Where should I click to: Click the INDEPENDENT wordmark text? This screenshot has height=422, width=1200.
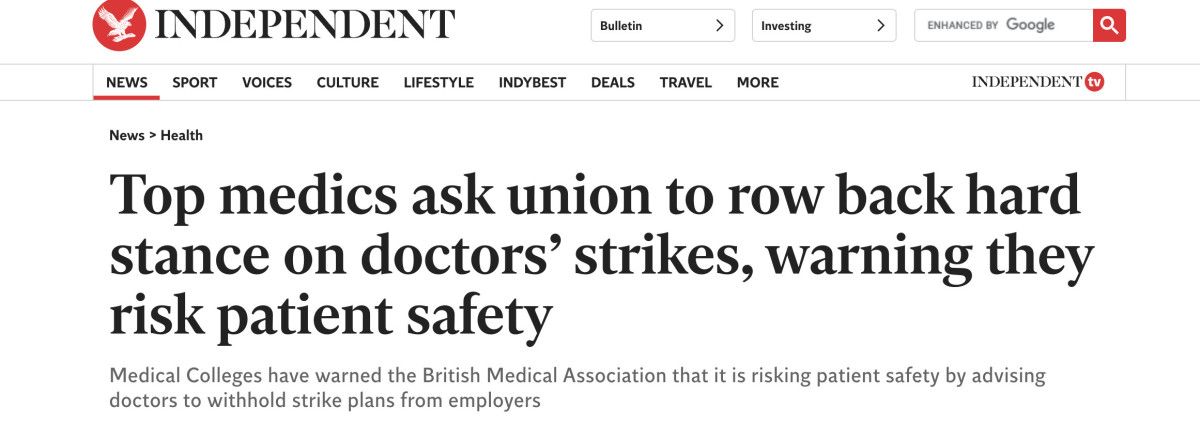305,25
